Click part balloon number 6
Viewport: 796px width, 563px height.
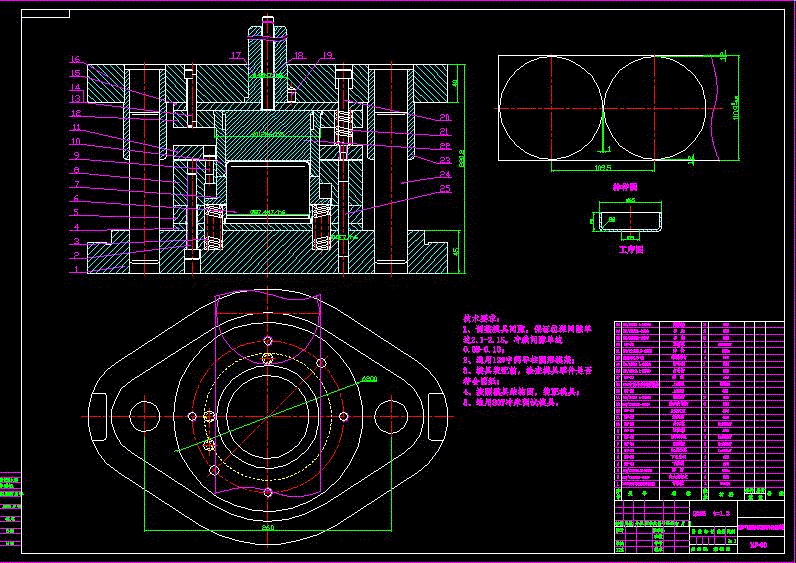point(76,198)
